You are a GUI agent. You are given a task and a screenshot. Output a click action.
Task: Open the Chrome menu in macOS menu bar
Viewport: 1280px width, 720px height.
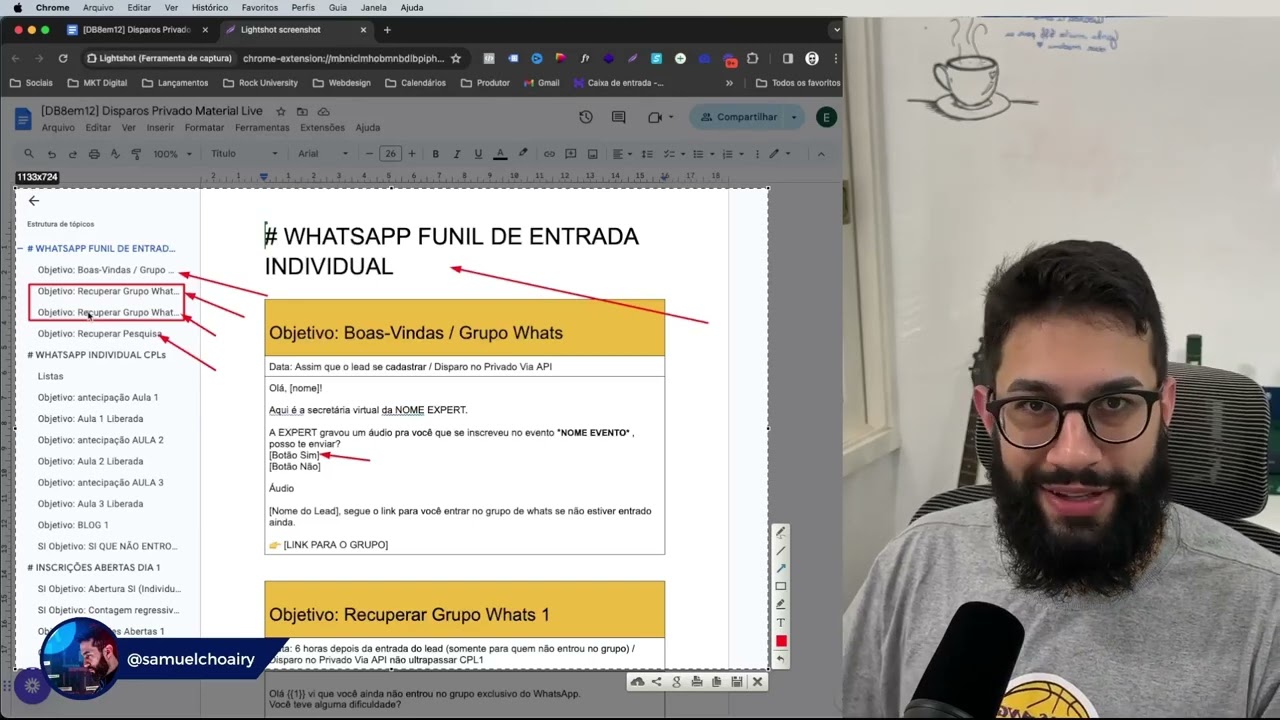52,7
